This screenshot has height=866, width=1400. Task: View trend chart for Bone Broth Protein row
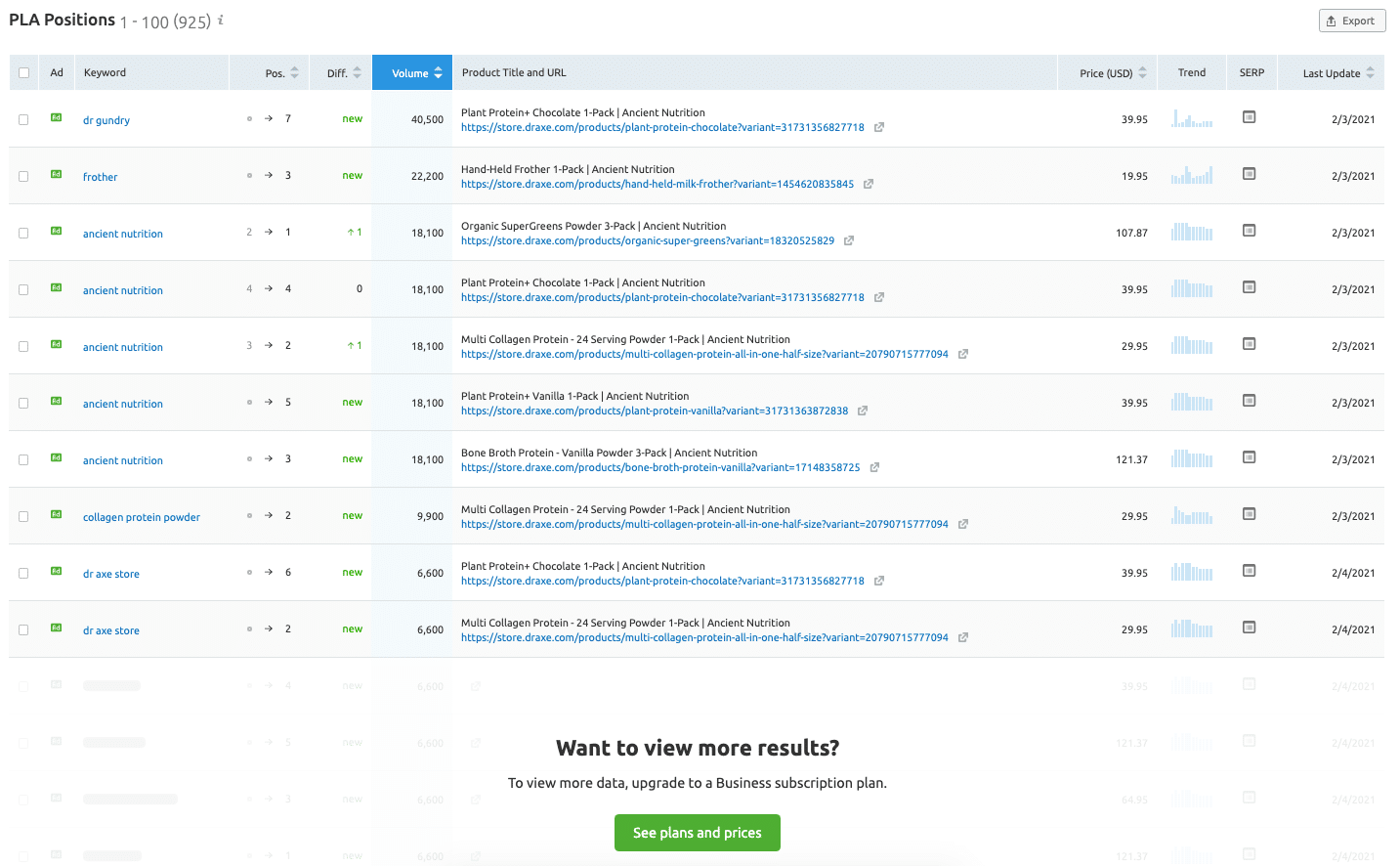1192,459
